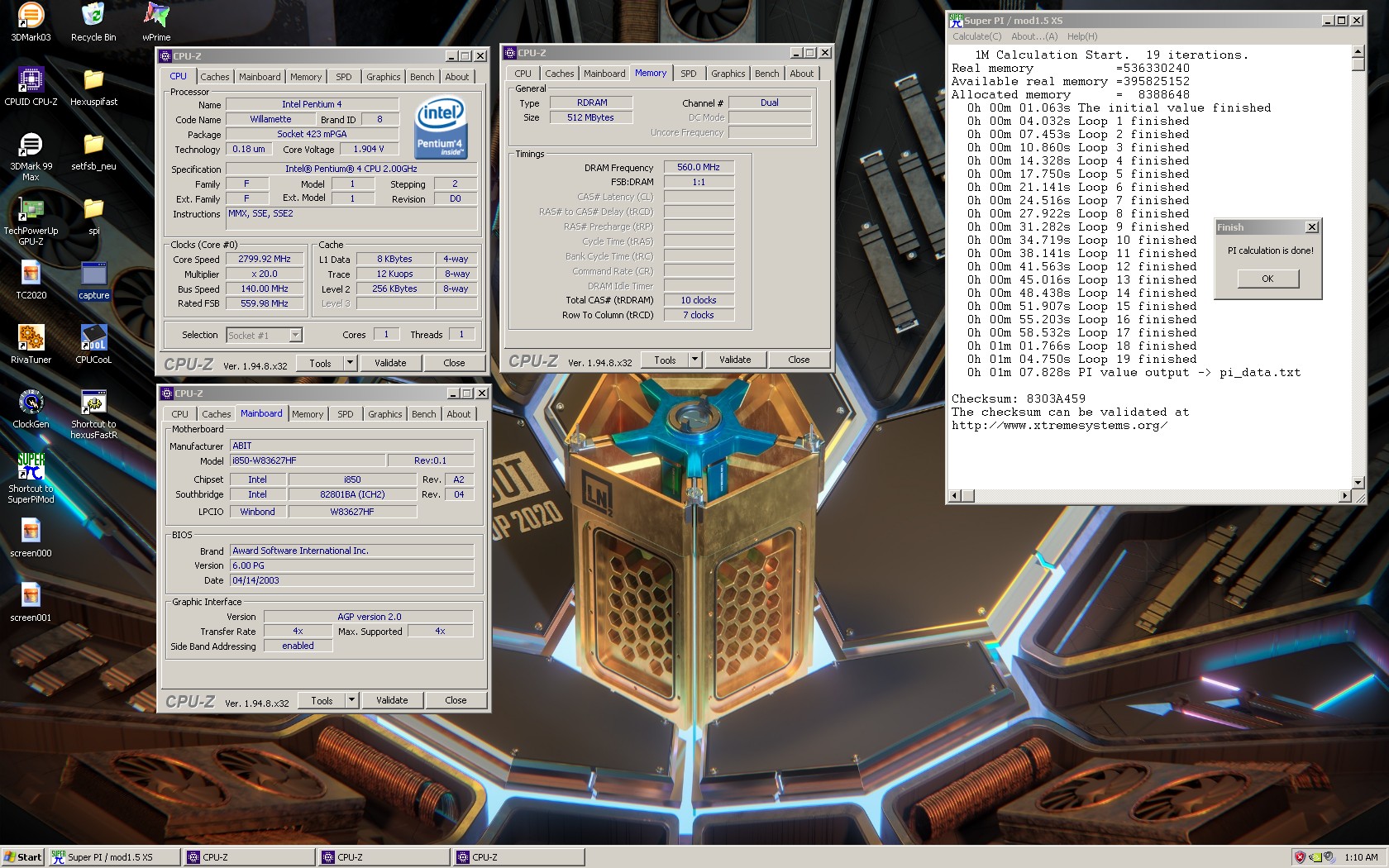Image resolution: width=1389 pixels, height=868 pixels.
Task: Launch the Shortcut to SuperPiMod icon
Action: tap(31, 479)
